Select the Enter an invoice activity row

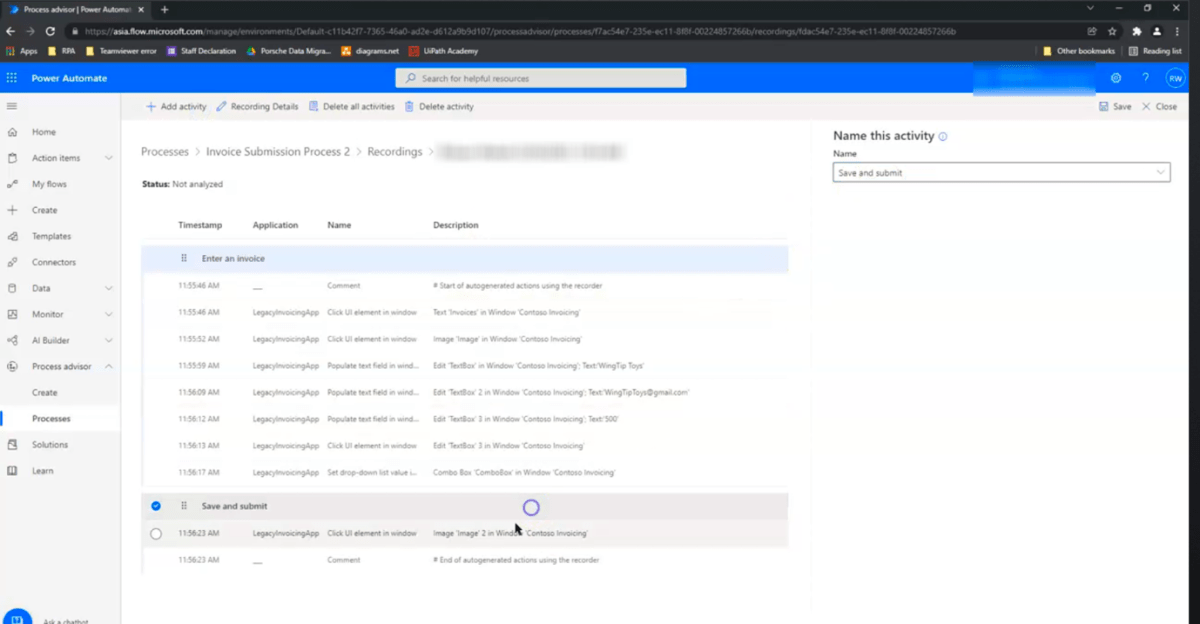pyautogui.click(x=465, y=258)
